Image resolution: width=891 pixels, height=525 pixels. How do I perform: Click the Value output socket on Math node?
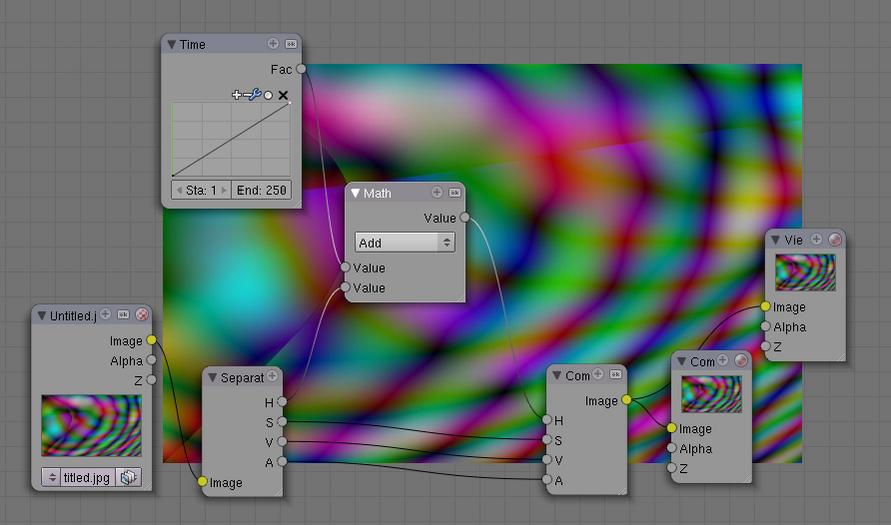pyautogui.click(x=465, y=217)
